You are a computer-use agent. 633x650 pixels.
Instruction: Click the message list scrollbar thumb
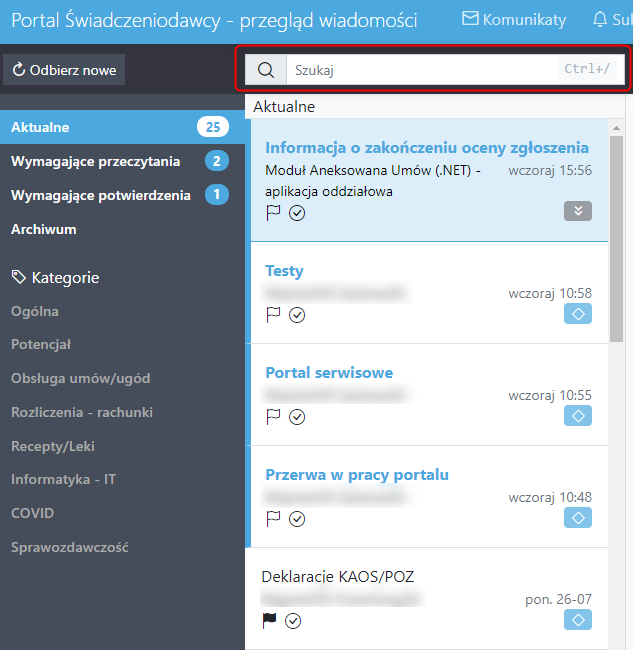coord(616,239)
